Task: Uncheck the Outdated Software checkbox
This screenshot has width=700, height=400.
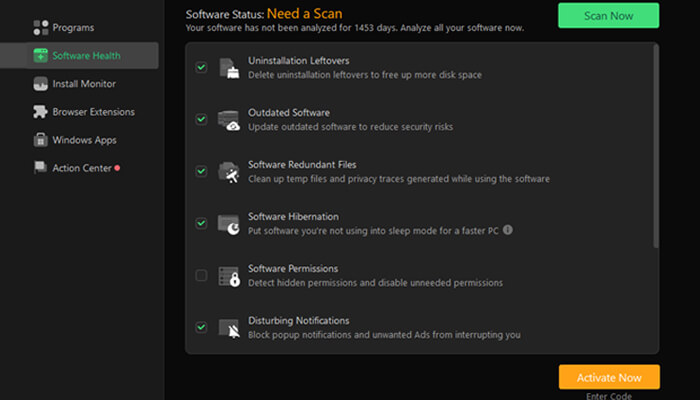Action: (x=201, y=119)
